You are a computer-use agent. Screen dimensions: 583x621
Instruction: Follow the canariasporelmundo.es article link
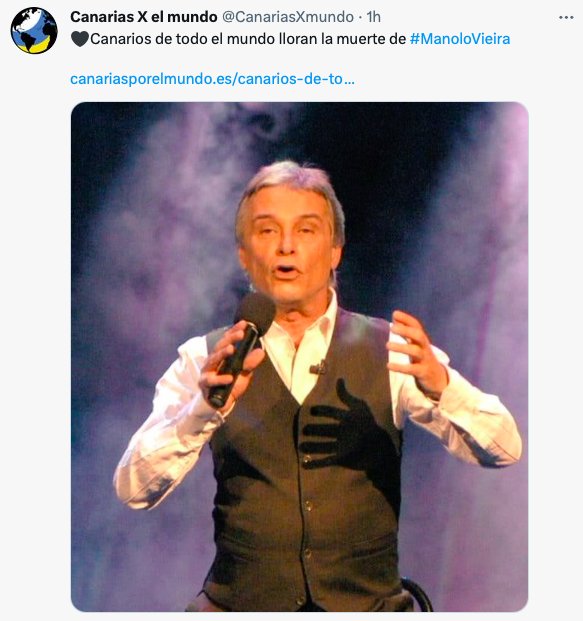pyautogui.click(x=212, y=79)
